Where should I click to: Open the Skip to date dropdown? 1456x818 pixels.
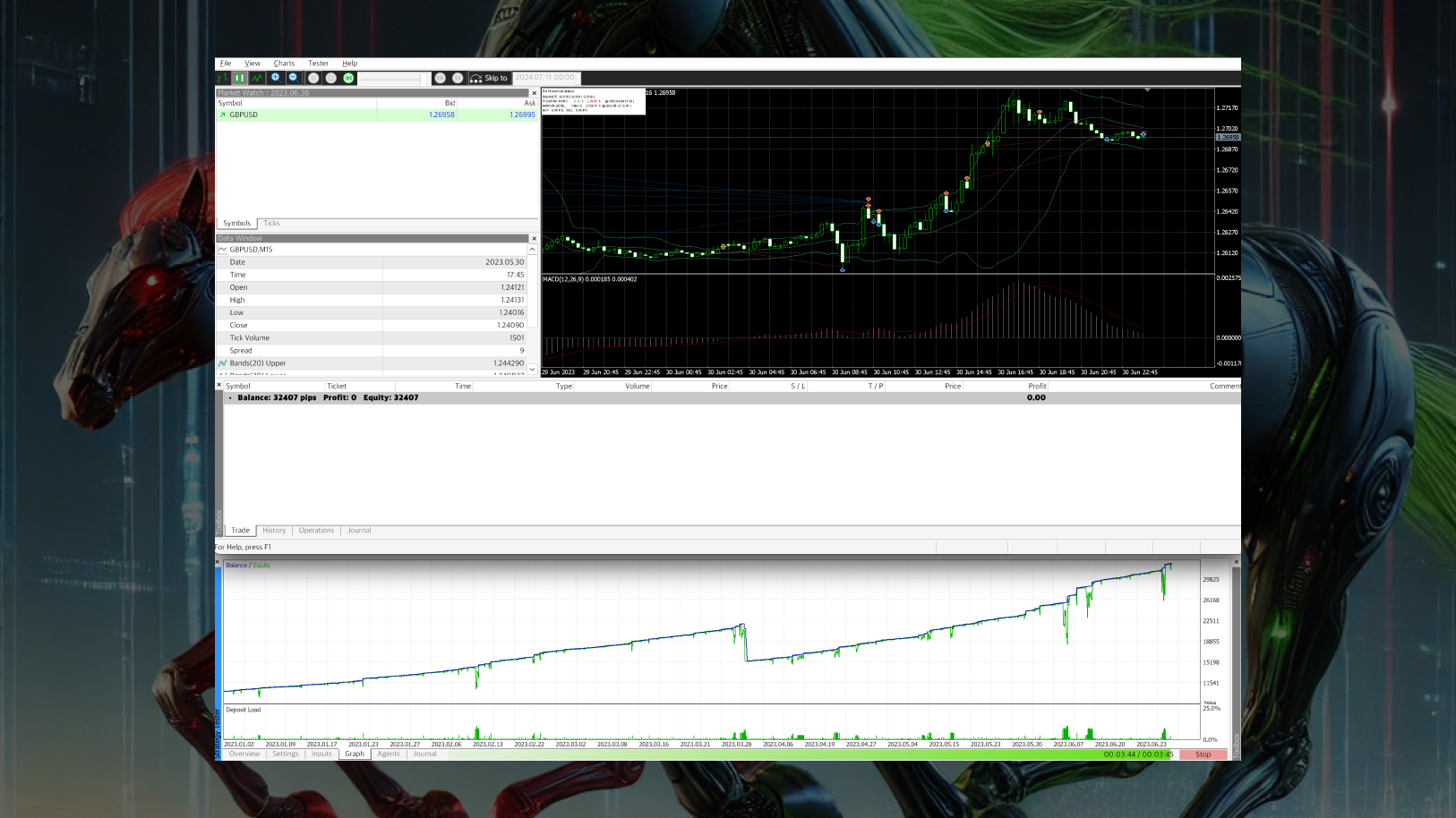578,78
